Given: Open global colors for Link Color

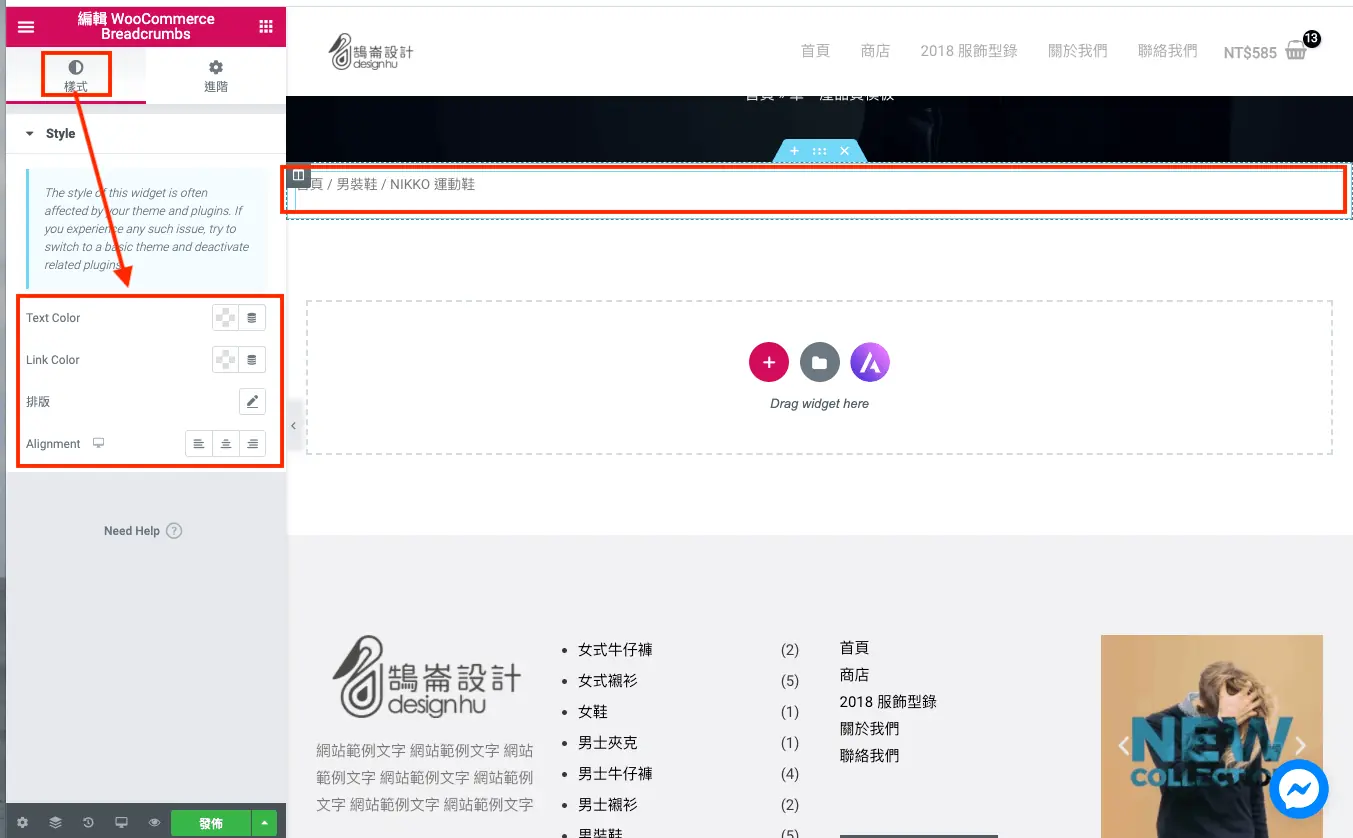Looking at the screenshot, I should (x=252, y=360).
